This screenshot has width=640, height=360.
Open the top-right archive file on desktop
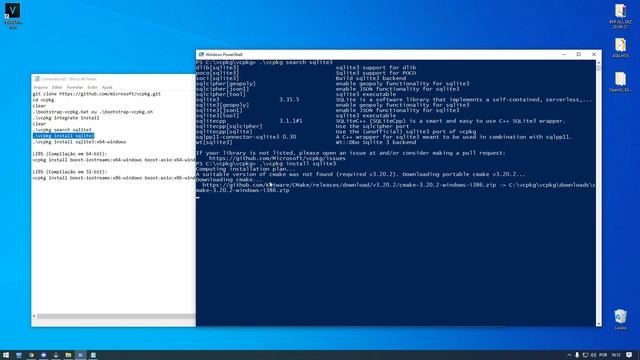click(620, 16)
